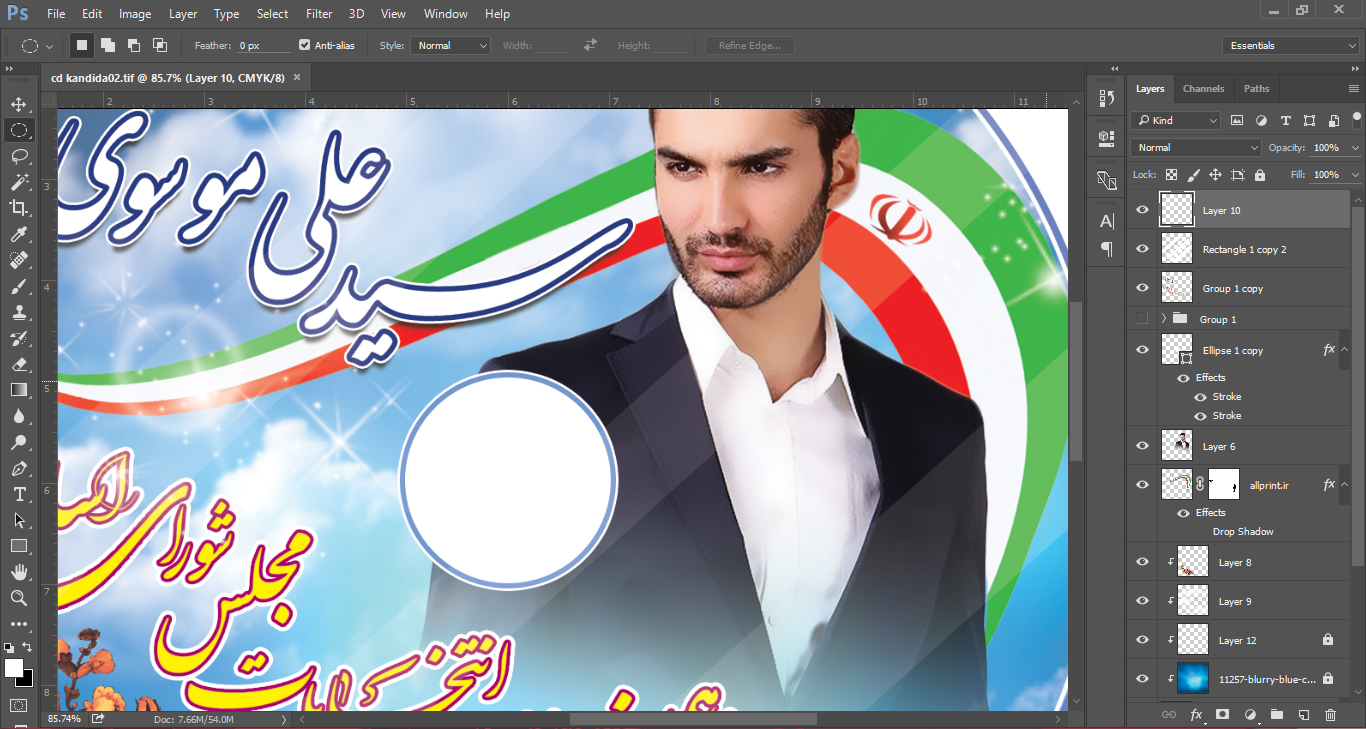Select the Dodge tool
The image size is (1366, 729).
[x=19, y=442]
